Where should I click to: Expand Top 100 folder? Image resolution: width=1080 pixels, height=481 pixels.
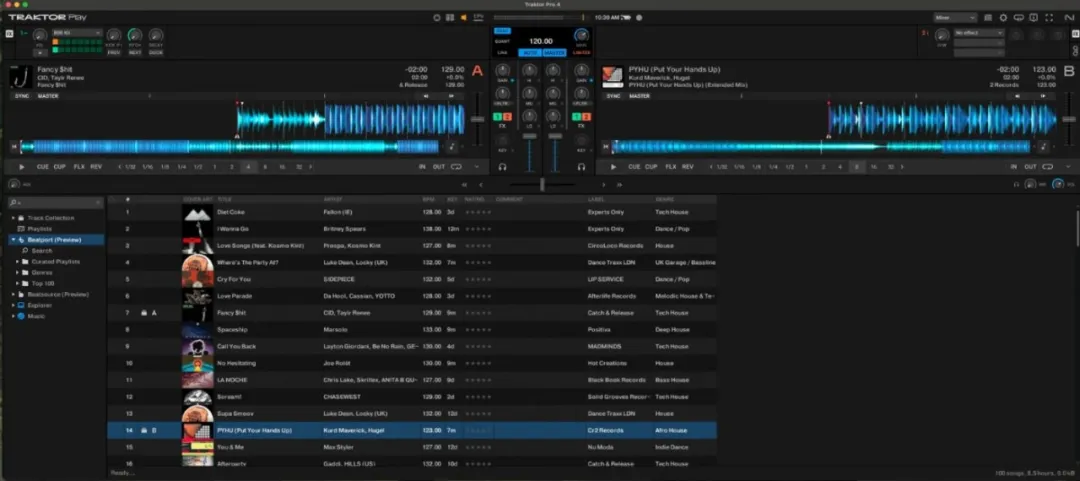tap(17, 283)
